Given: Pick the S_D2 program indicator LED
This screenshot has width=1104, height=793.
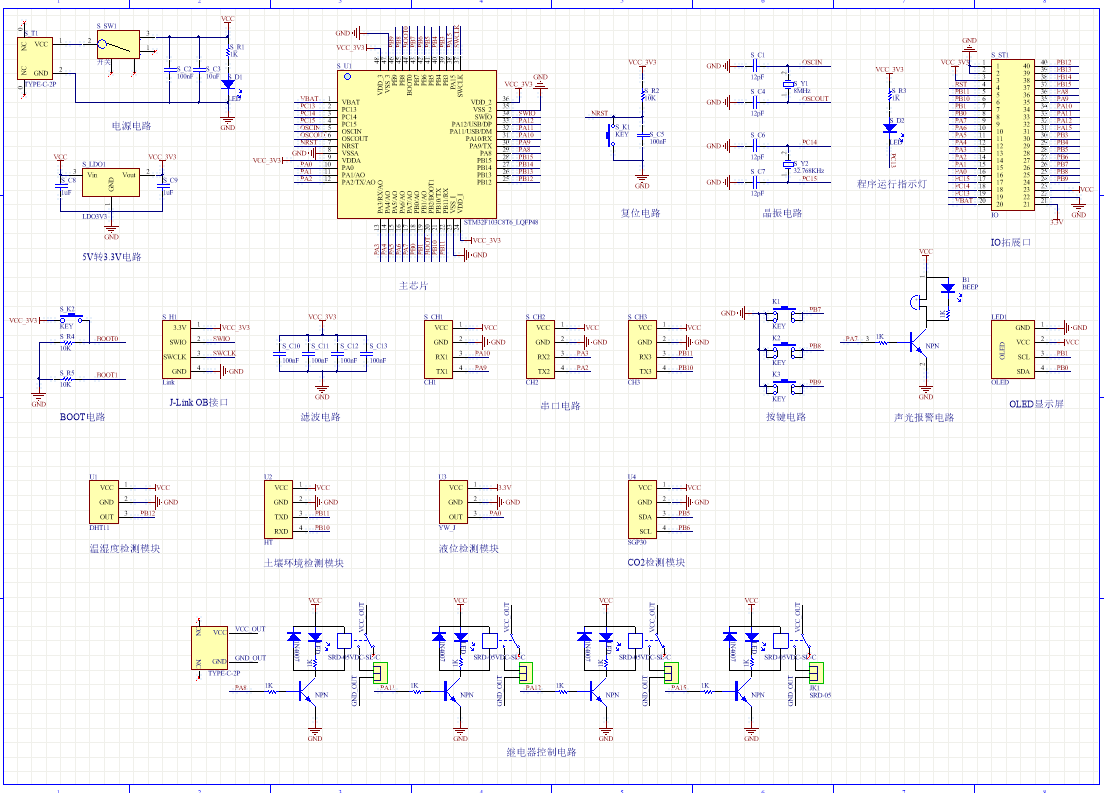Looking at the screenshot, I should coord(890,128).
